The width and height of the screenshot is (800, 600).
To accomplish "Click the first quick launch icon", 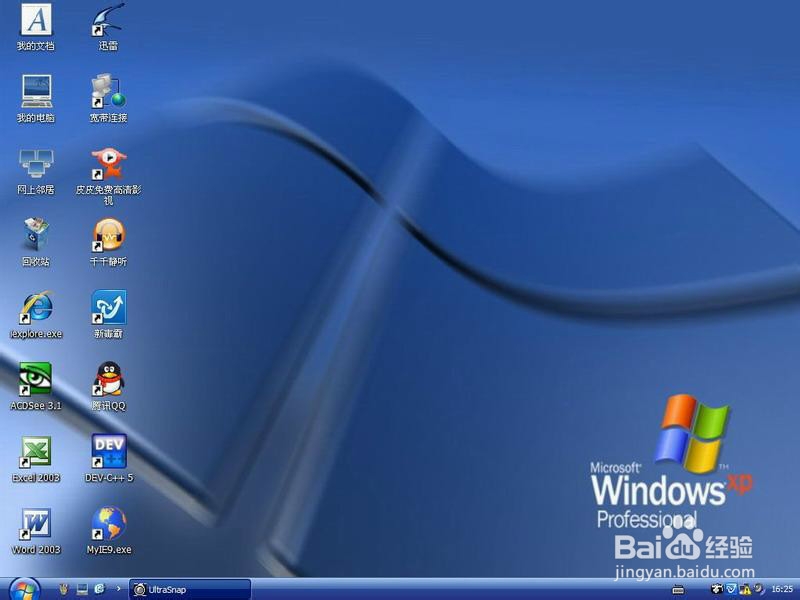I will [x=64, y=590].
